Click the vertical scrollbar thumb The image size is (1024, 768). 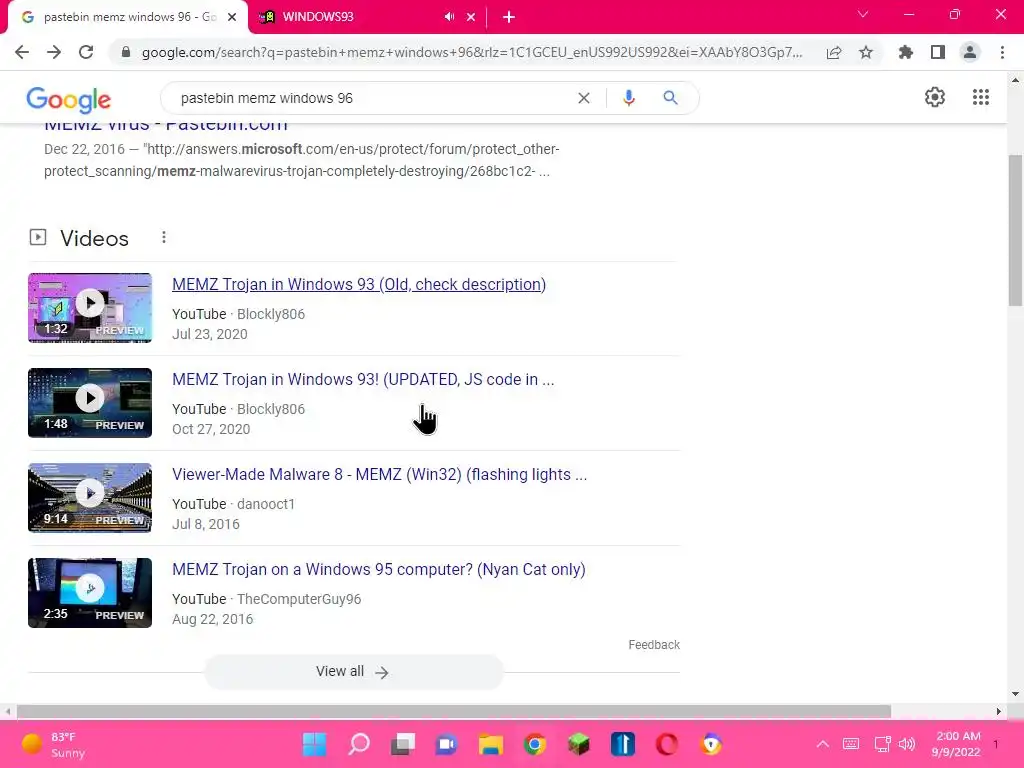tap(1015, 230)
